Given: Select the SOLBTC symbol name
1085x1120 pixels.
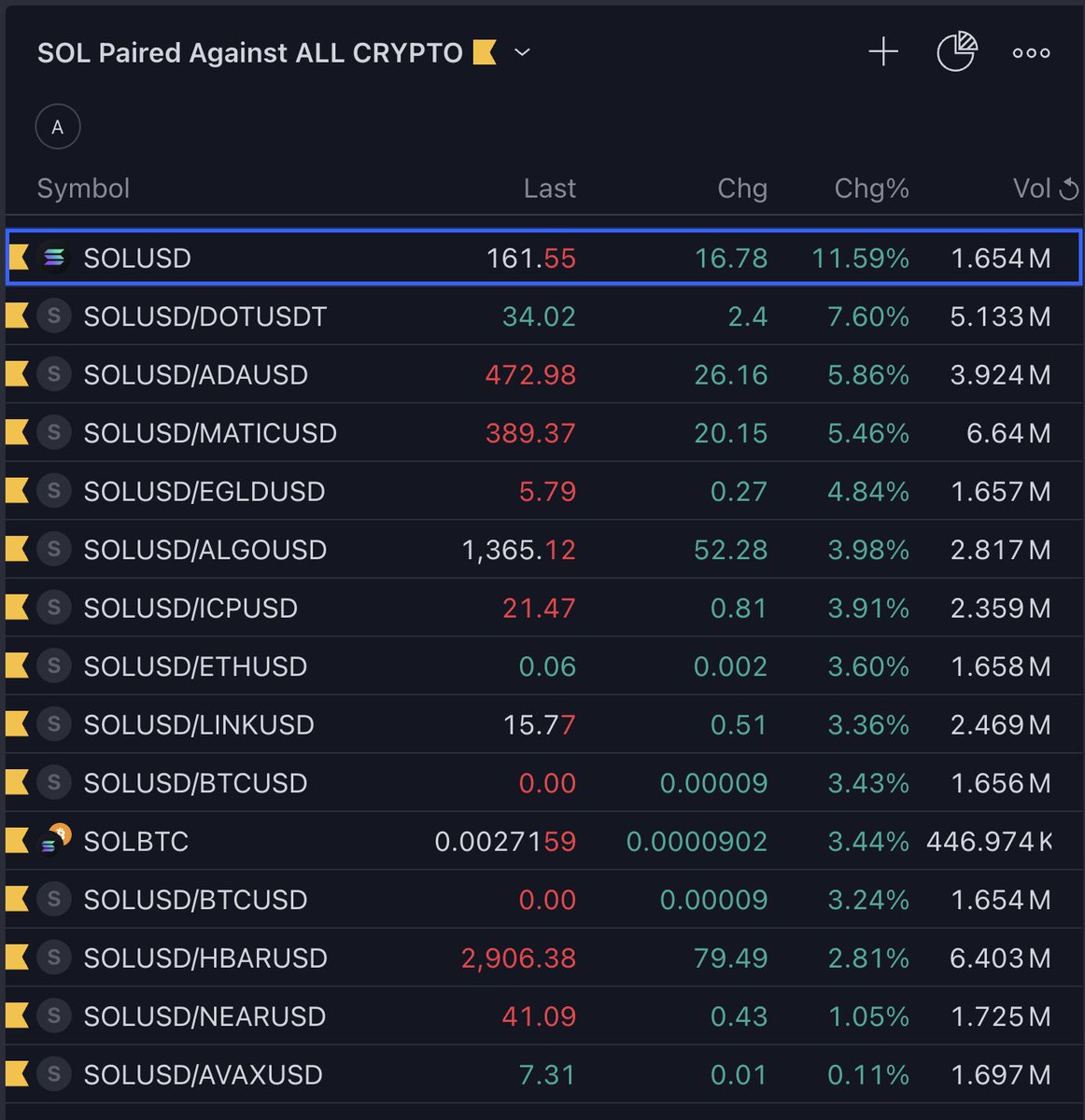Looking at the screenshot, I should point(136,841).
